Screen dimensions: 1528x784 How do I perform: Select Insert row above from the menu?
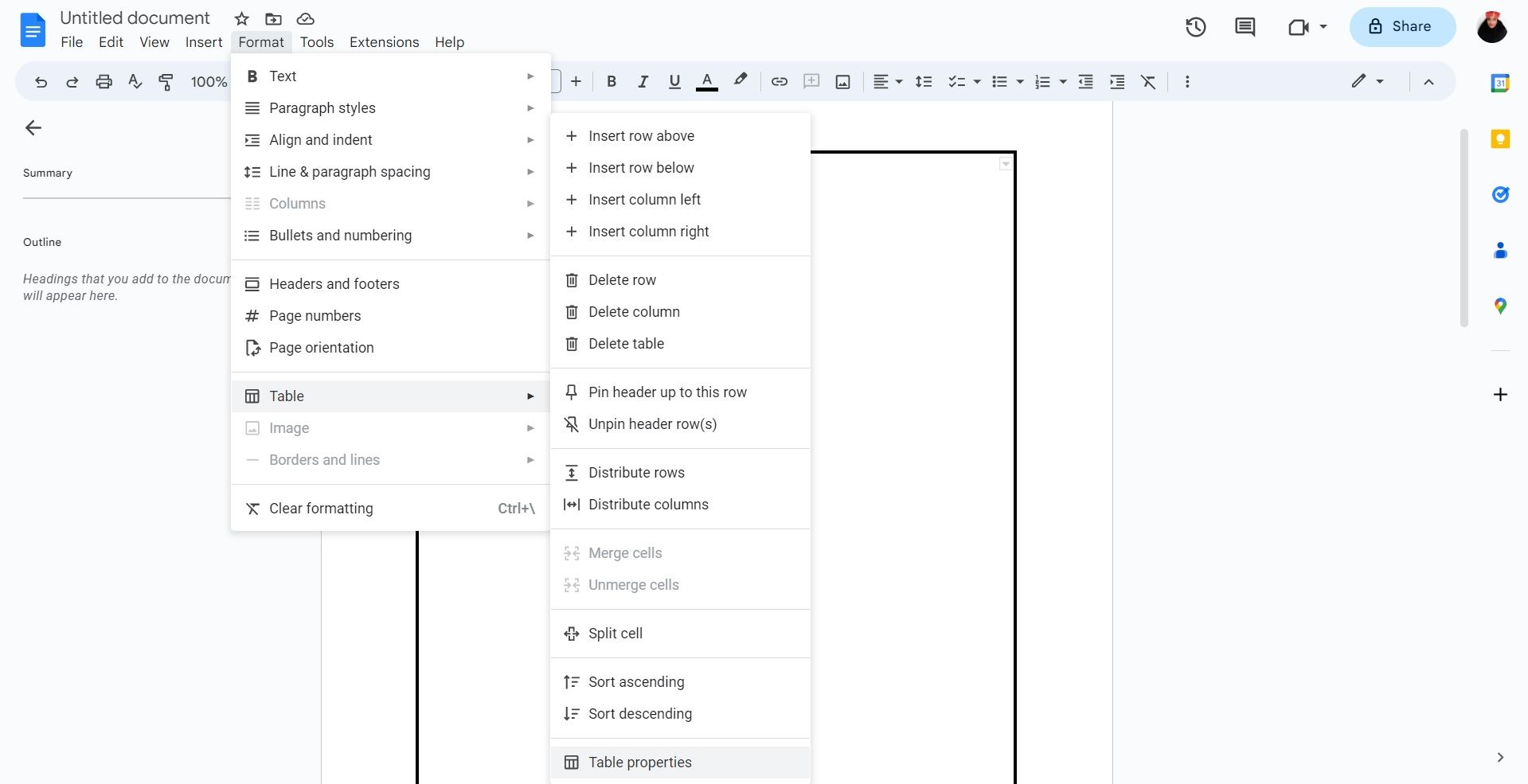[x=640, y=135]
